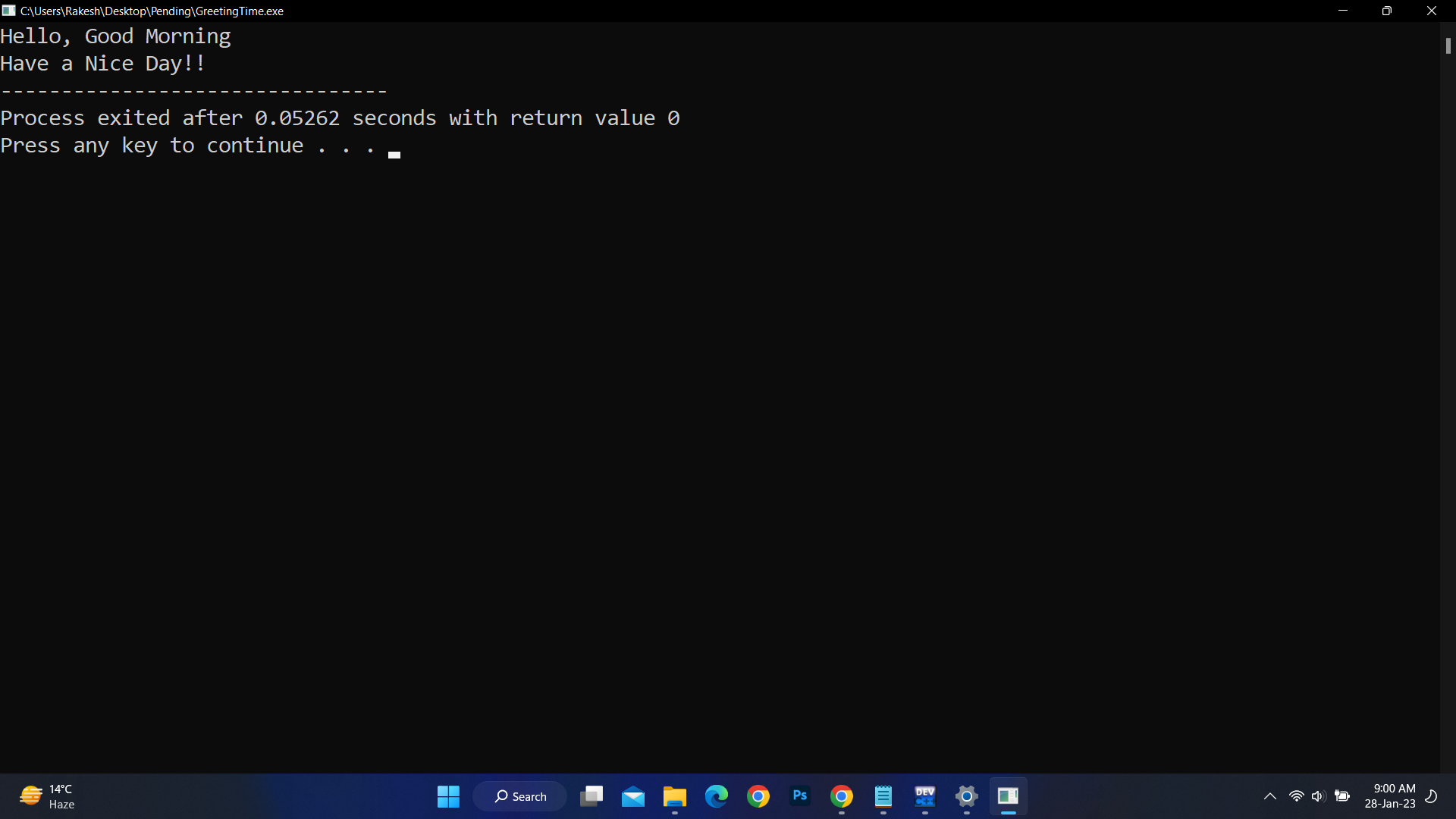Open Notepad from the taskbar
Viewport: 1456px width, 819px height.
coord(883,796)
